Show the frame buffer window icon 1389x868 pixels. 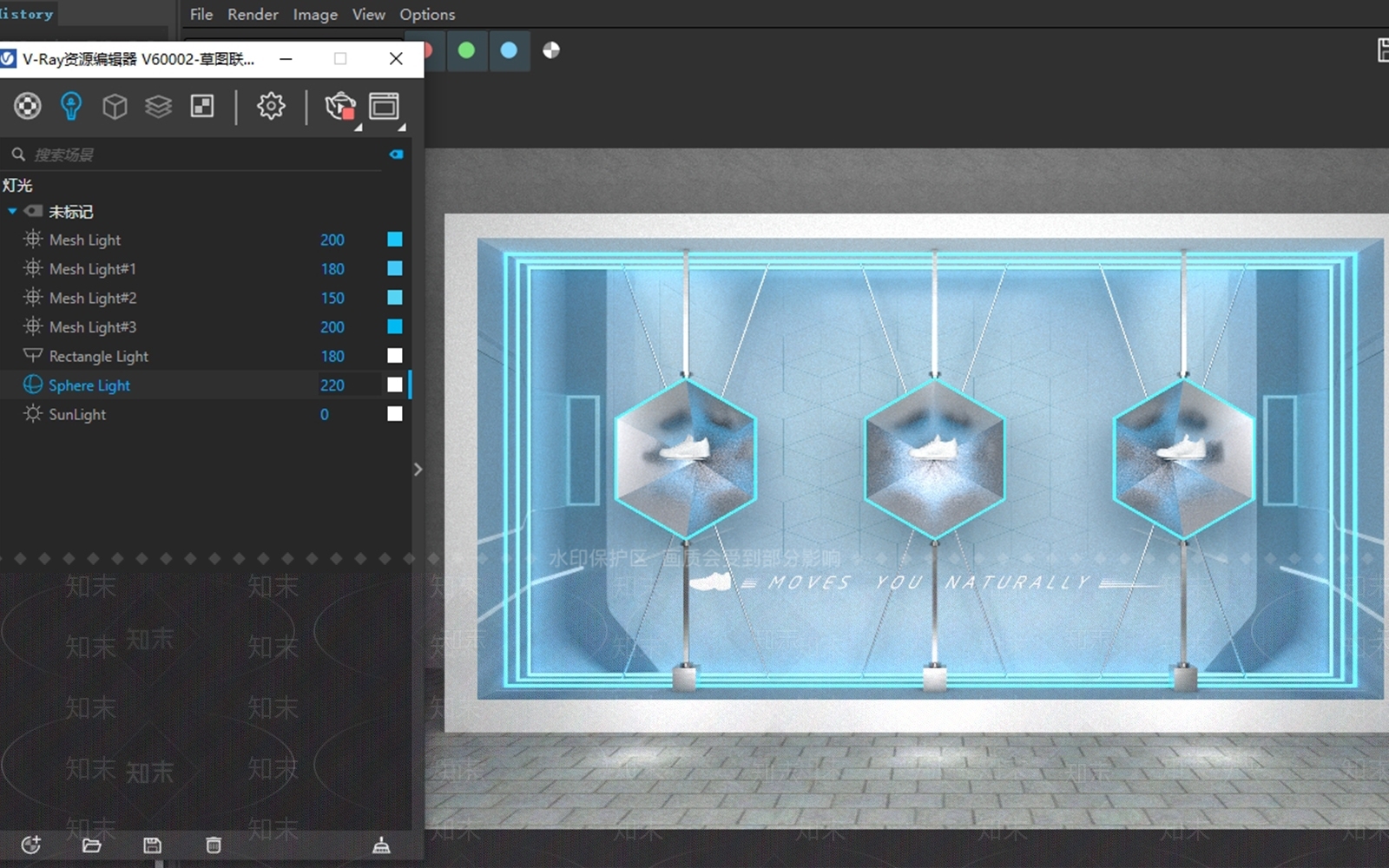pyautogui.click(x=384, y=106)
